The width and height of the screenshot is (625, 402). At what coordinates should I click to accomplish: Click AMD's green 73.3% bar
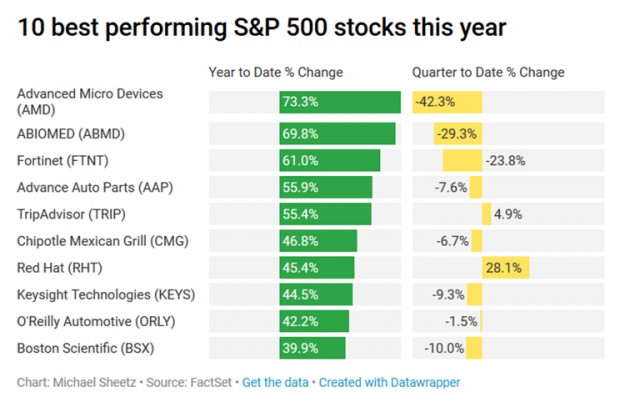click(x=340, y=101)
